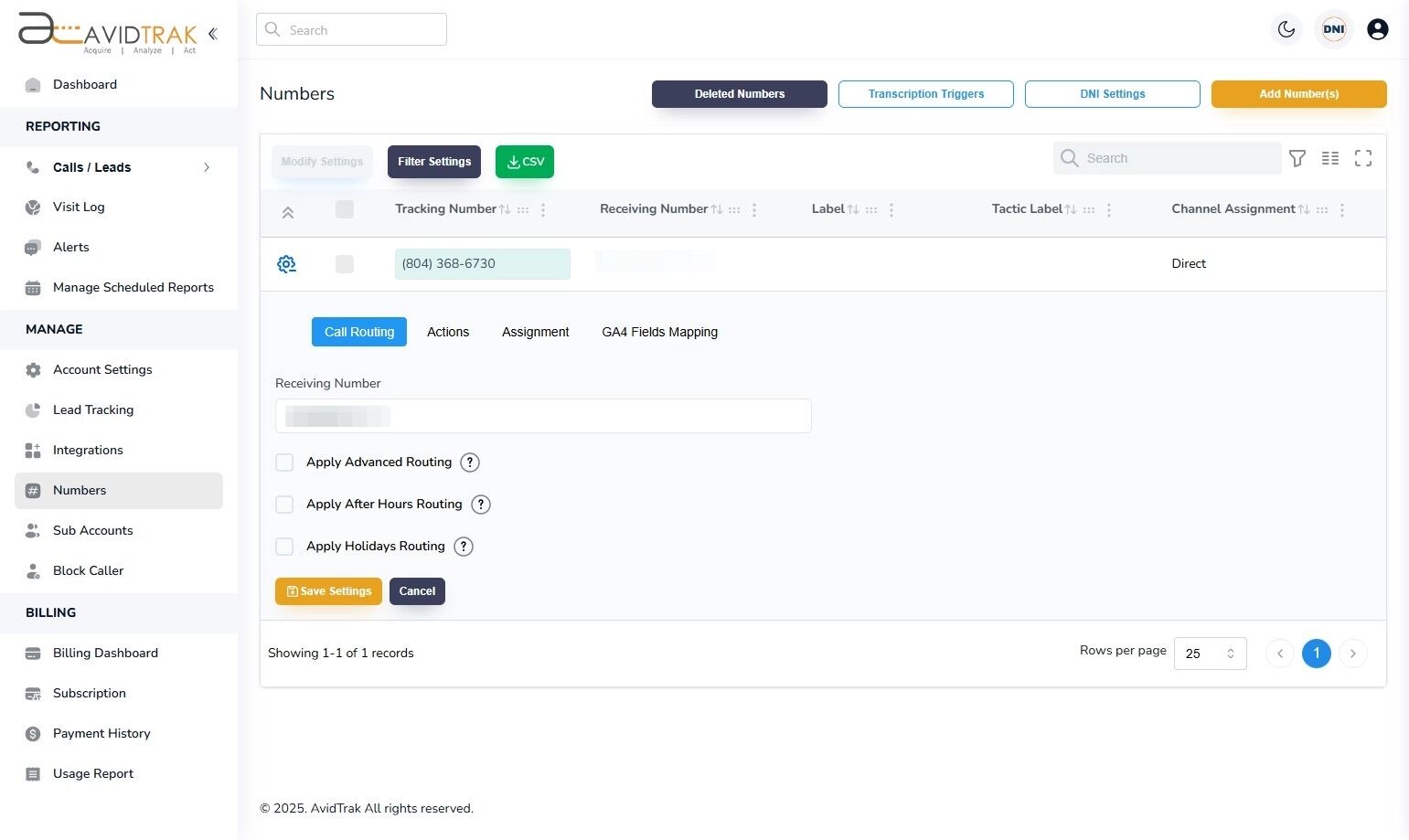Screen dimensions: 1409x840
Task: Switch to the Actions tab
Action: (x=448, y=332)
